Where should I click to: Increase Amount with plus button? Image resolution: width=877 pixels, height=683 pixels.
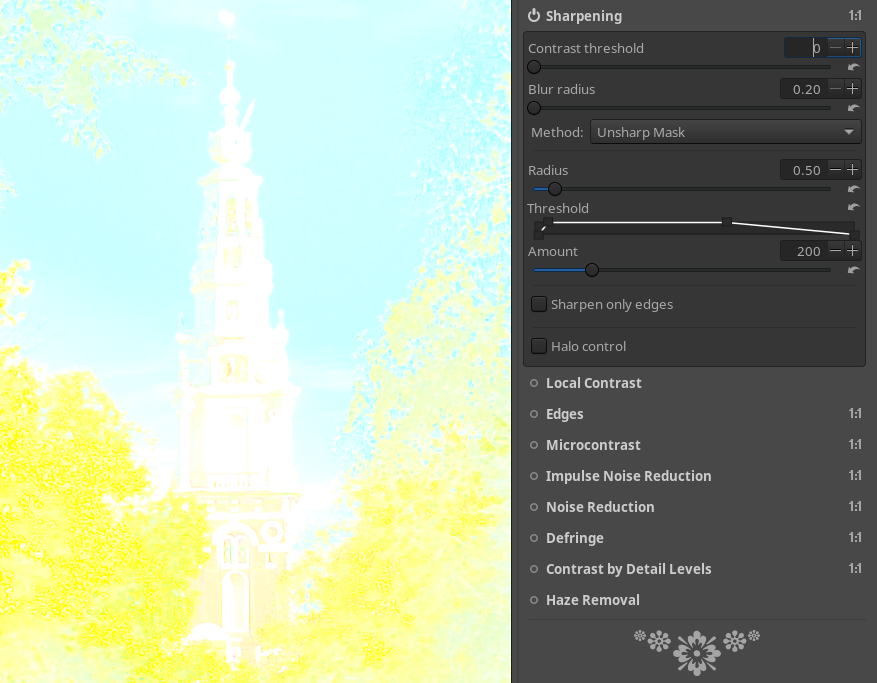pyautogui.click(x=852, y=251)
